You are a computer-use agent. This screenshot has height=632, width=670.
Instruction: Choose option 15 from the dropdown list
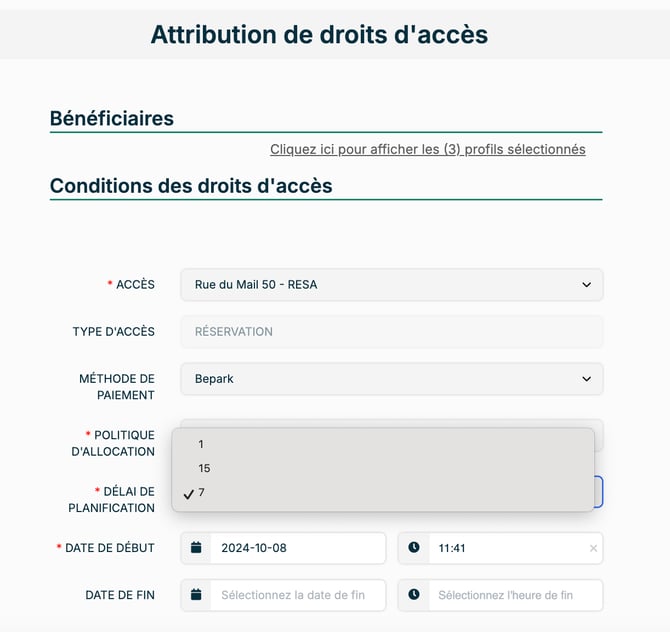click(204, 468)
